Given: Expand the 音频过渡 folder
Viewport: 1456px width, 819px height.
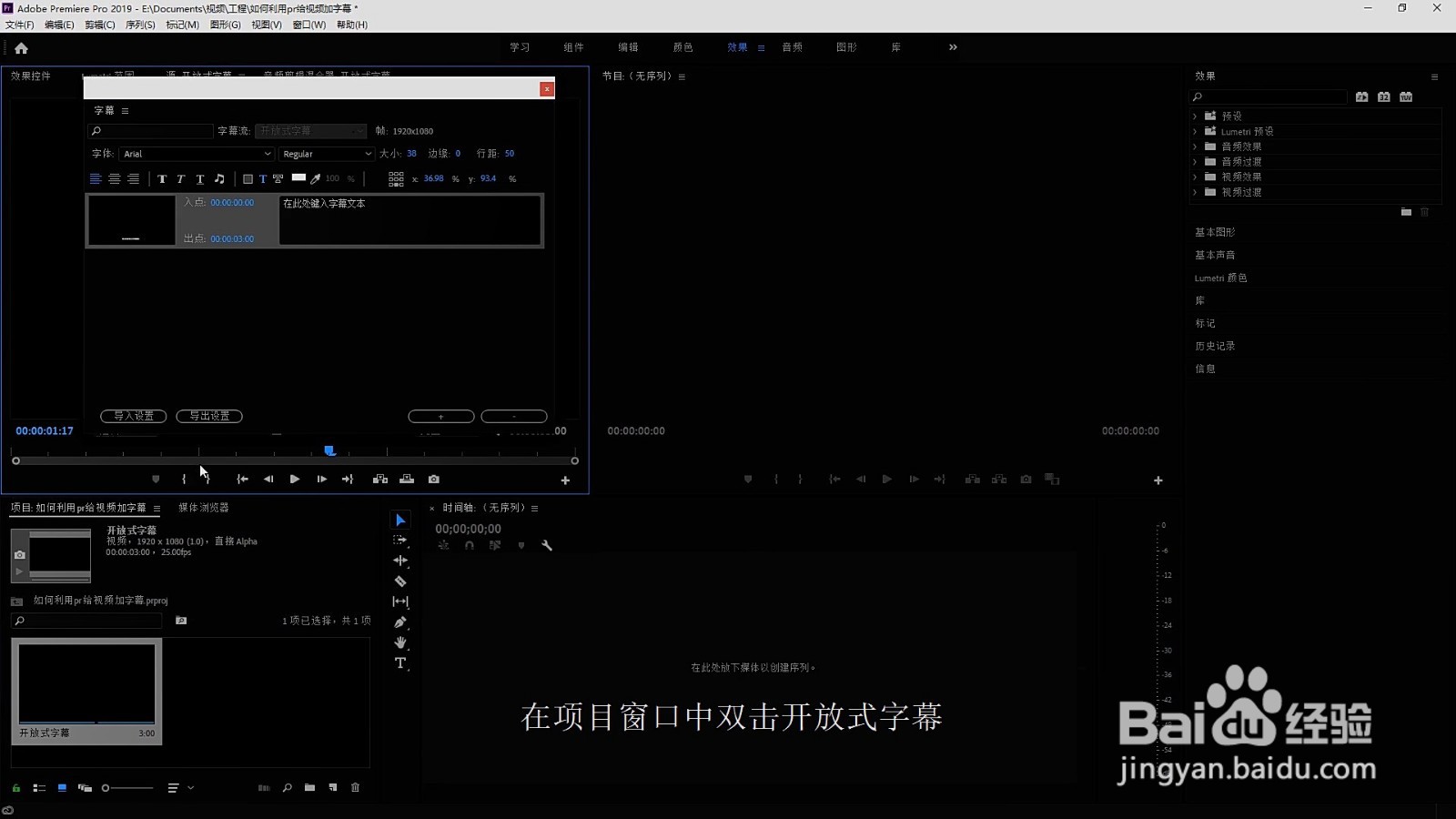Looking at the screenshot, I should 1195,162.
